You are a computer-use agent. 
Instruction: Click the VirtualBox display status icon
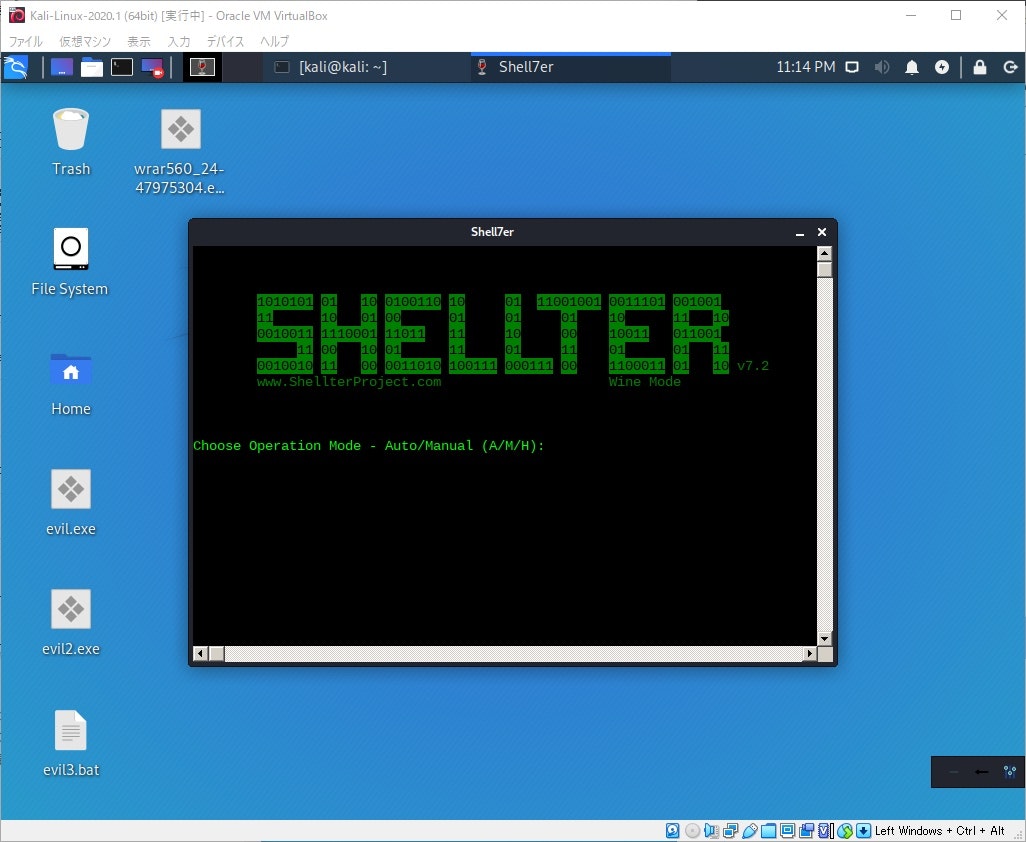tap(788, 831)
